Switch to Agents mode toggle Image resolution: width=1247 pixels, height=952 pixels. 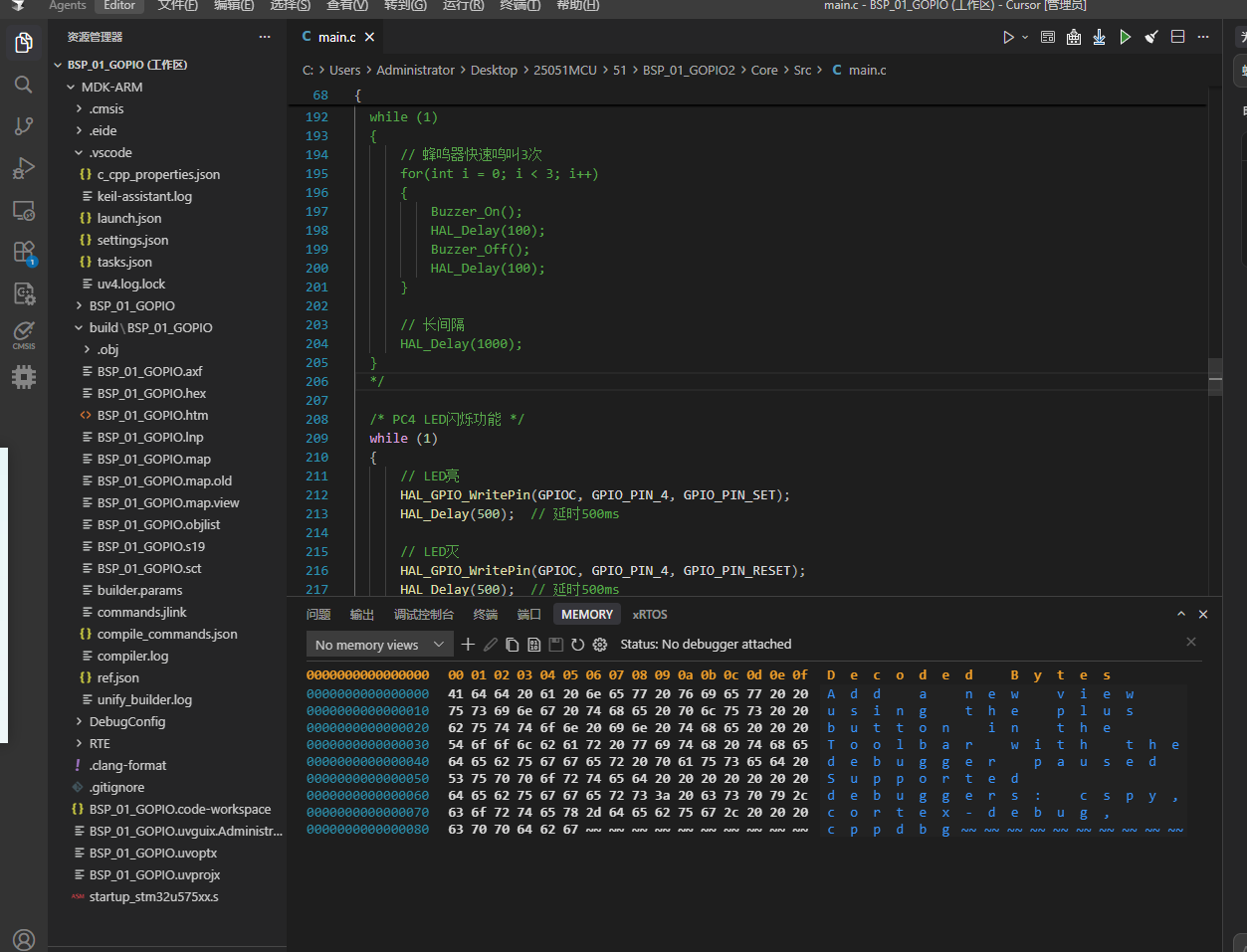[68, 6]
